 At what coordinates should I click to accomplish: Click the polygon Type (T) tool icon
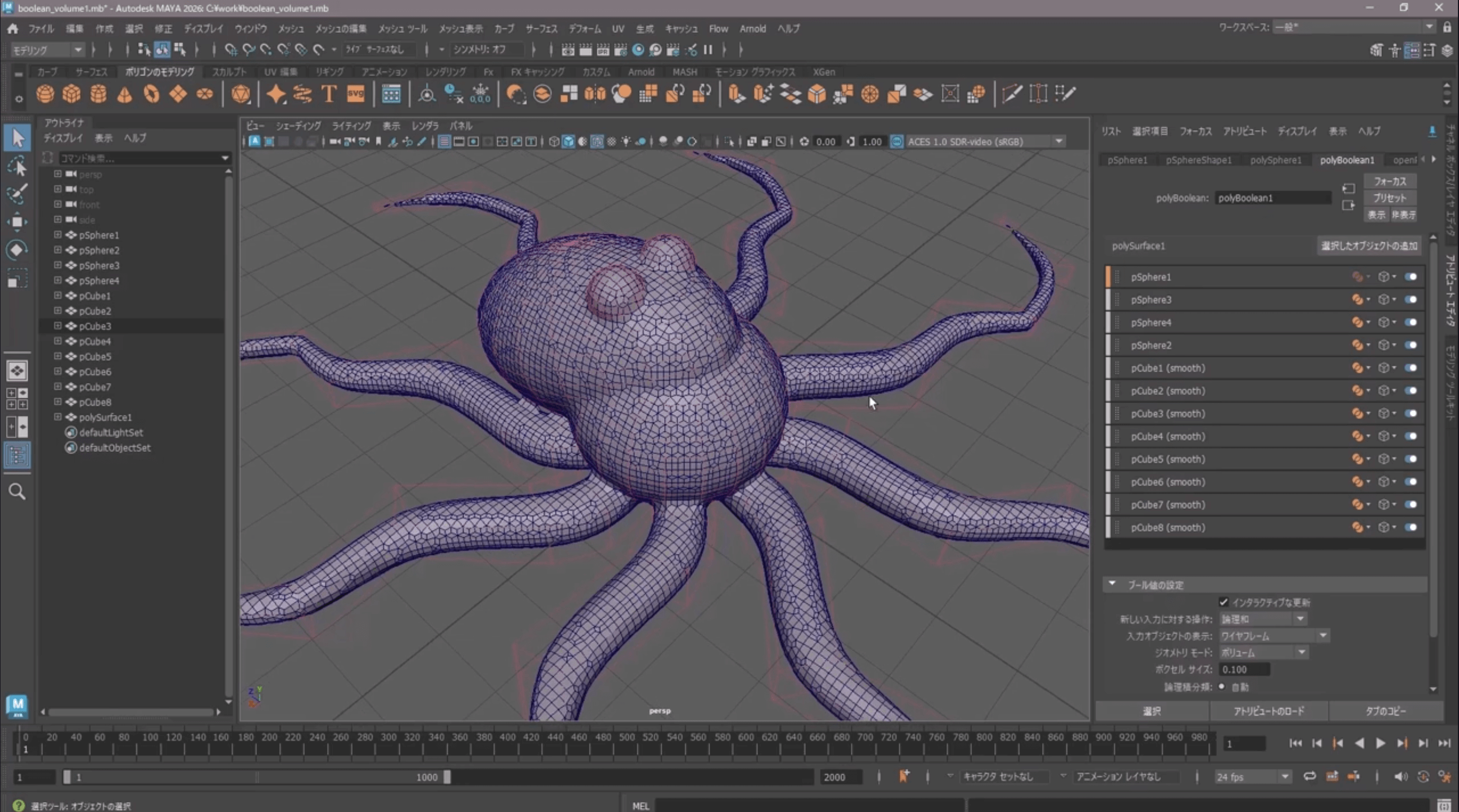(329, 94)
